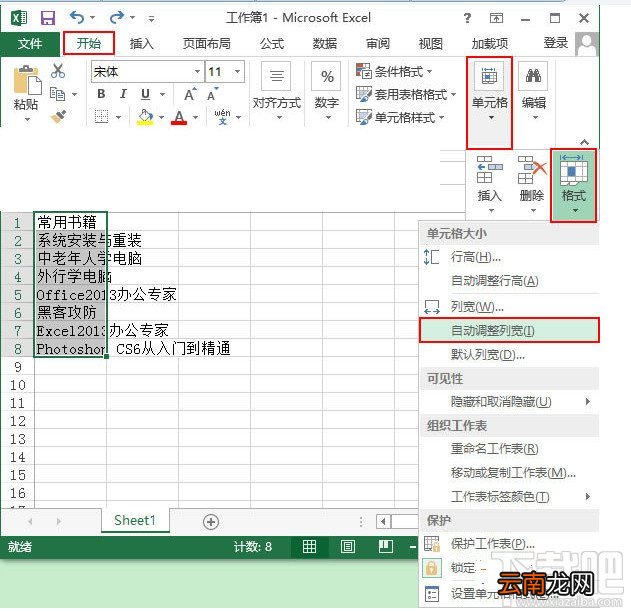Open the font name box showing 宋体
631x612 pixels.
tap(147, 72)
